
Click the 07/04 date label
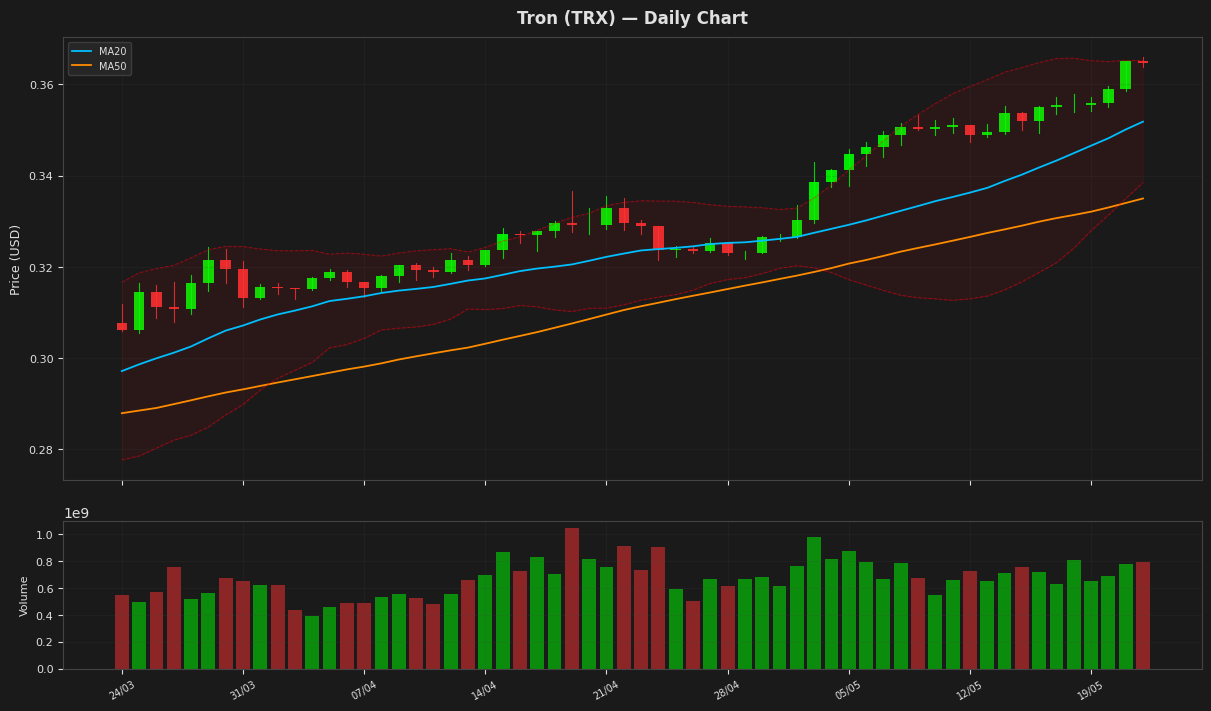[364, 690]
